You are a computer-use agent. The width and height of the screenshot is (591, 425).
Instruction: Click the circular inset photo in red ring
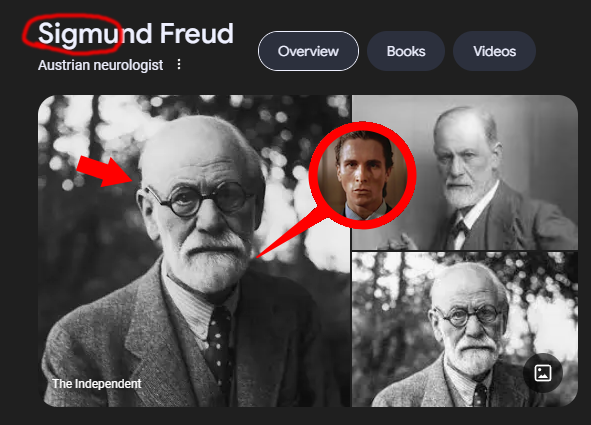point(362,175)
